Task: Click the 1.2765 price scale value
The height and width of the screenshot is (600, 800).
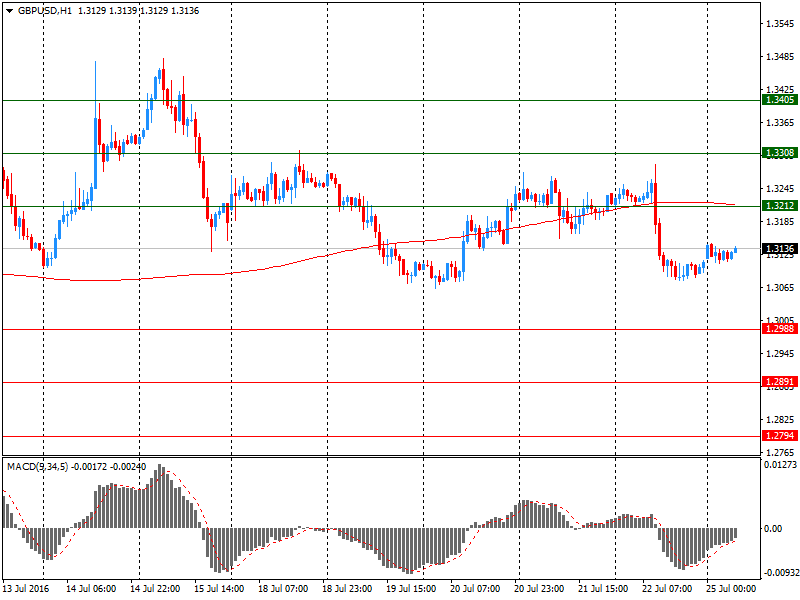Action: (780, 453)
